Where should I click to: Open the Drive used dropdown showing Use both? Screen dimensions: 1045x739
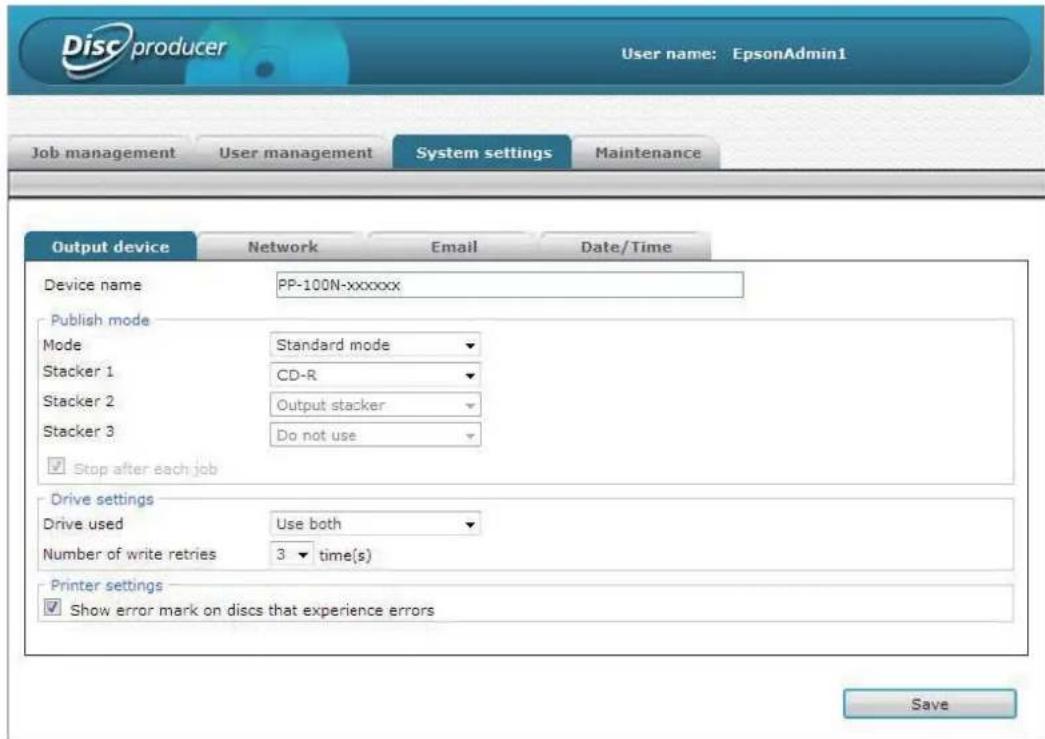tap(375, 524)
